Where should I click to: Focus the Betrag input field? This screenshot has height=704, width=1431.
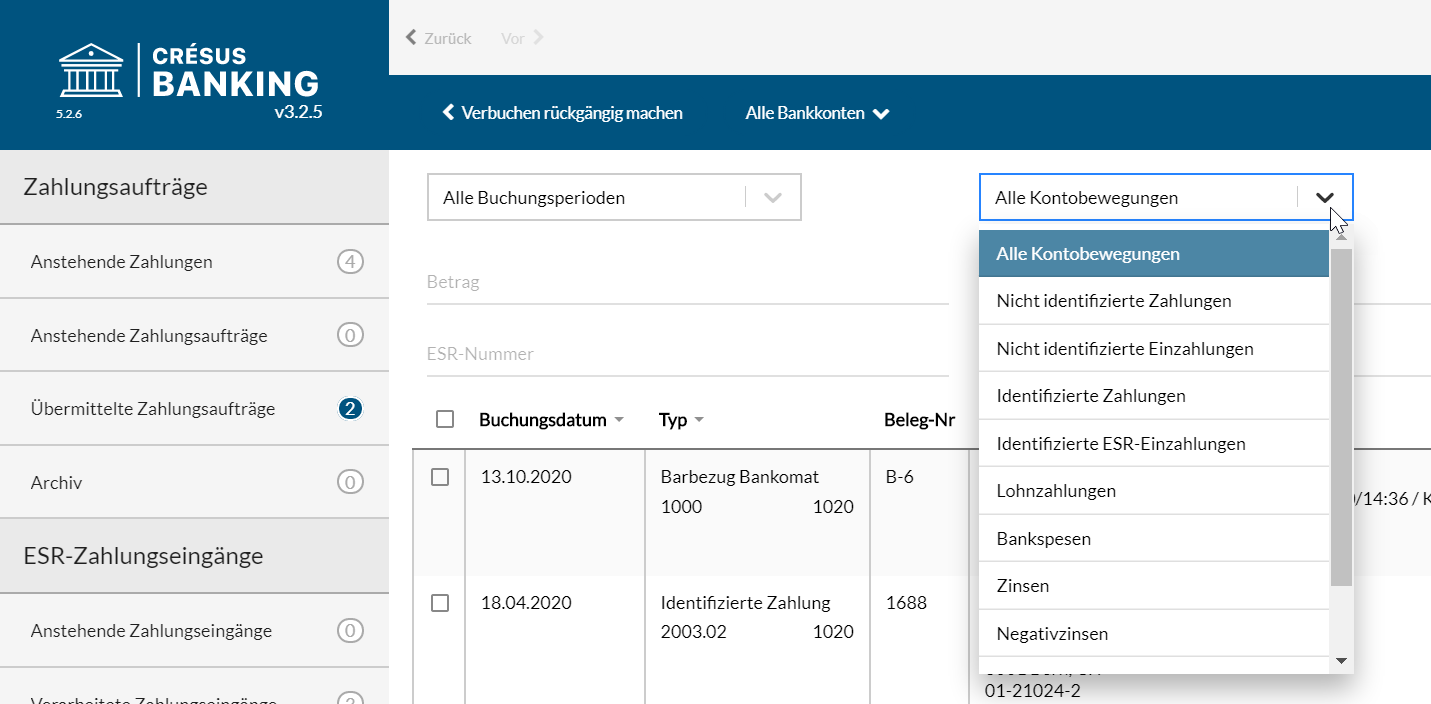pos(687,283)
